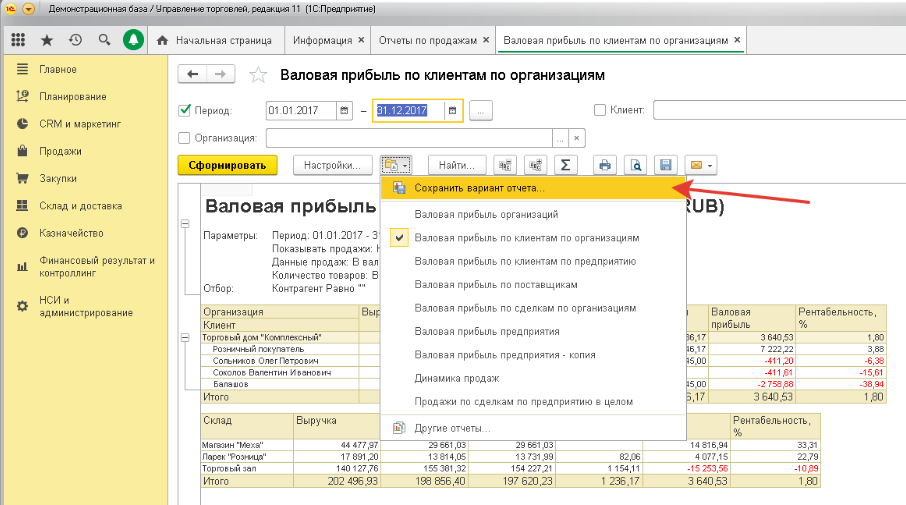This screenshot has height=505, width=906.
Task: Click the Сформировать button
Action: (227, 165)
